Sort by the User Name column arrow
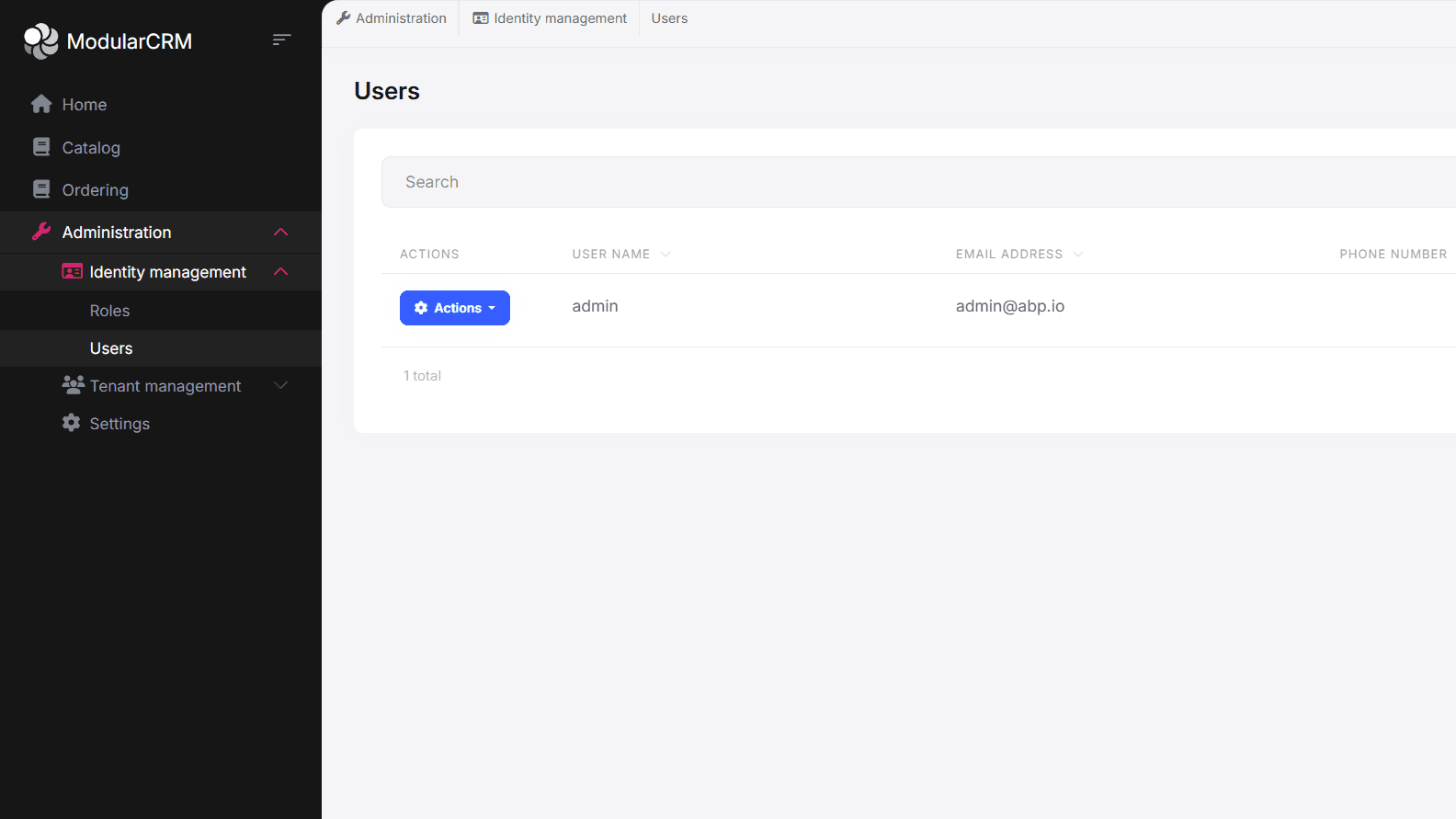Viewport: 1456px width, 819px height. pos(665,254)
